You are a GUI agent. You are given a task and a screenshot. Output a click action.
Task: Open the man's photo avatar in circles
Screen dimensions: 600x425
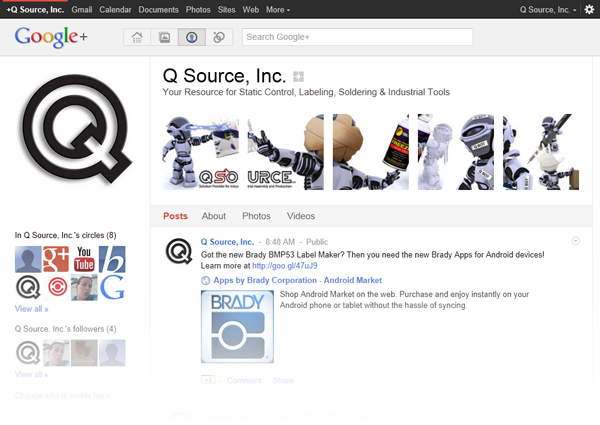[x=84, y=287]
